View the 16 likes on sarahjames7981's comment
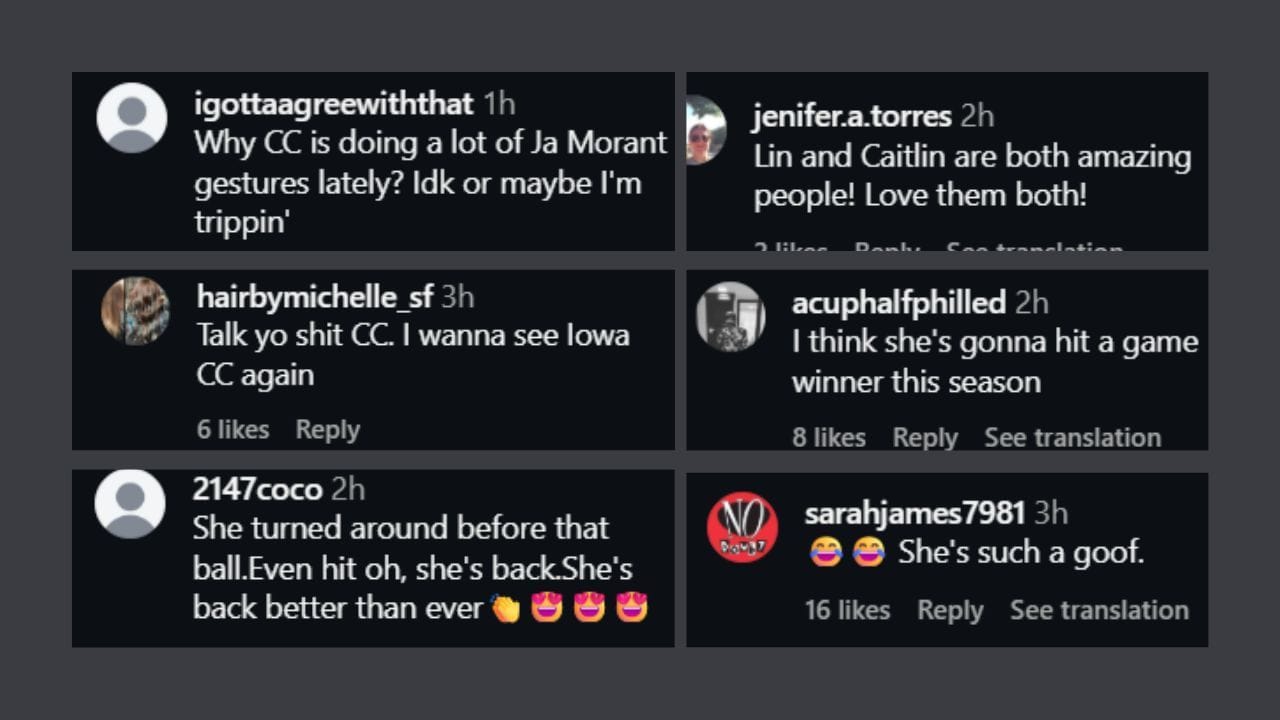The image size is (1280, 720). point(847,610)
